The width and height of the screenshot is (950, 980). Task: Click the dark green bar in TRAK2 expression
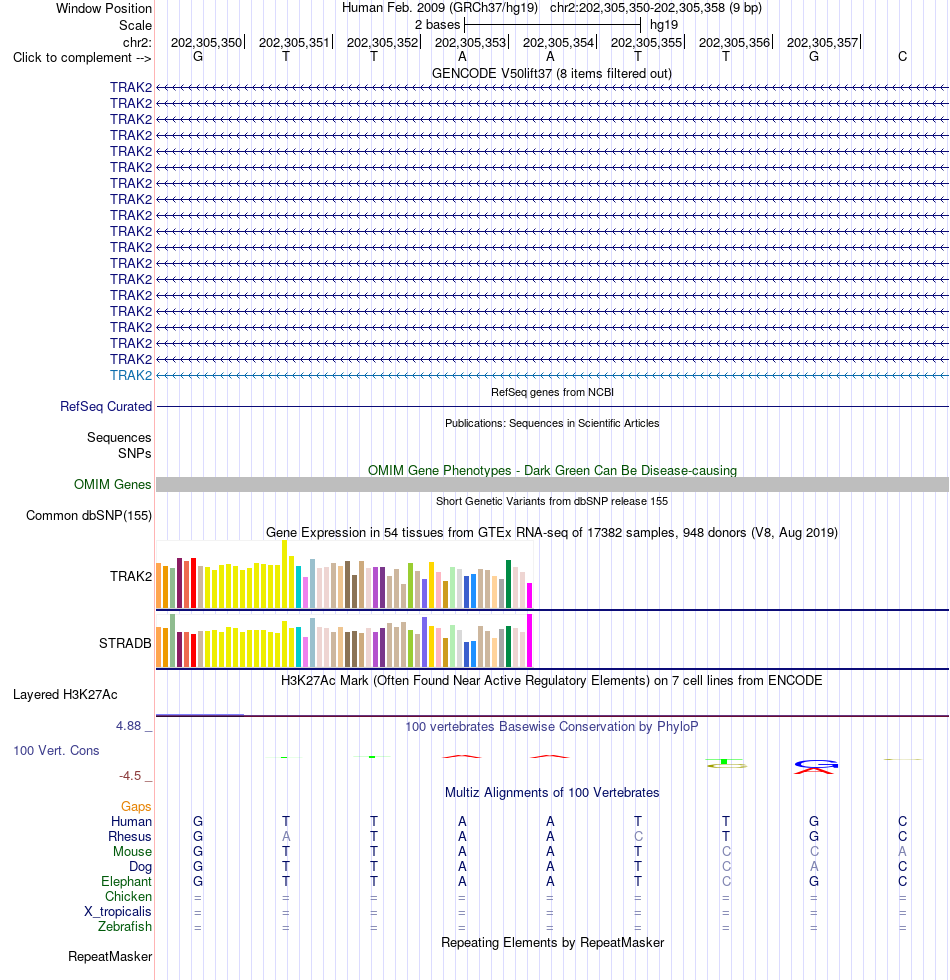(x=509, y=584)
